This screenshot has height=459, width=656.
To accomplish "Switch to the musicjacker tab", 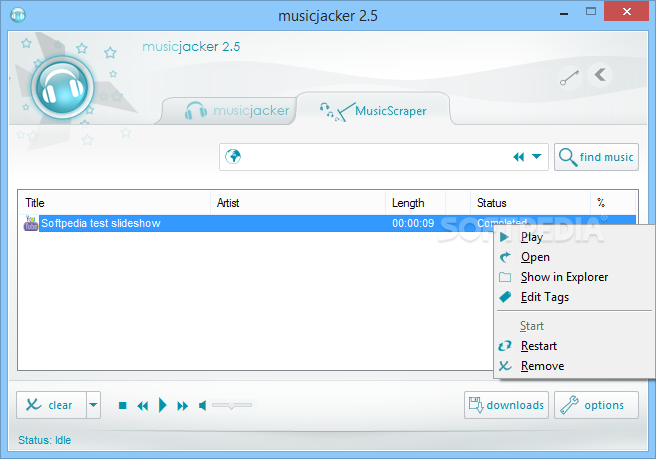I will click(x=228, y=110).
